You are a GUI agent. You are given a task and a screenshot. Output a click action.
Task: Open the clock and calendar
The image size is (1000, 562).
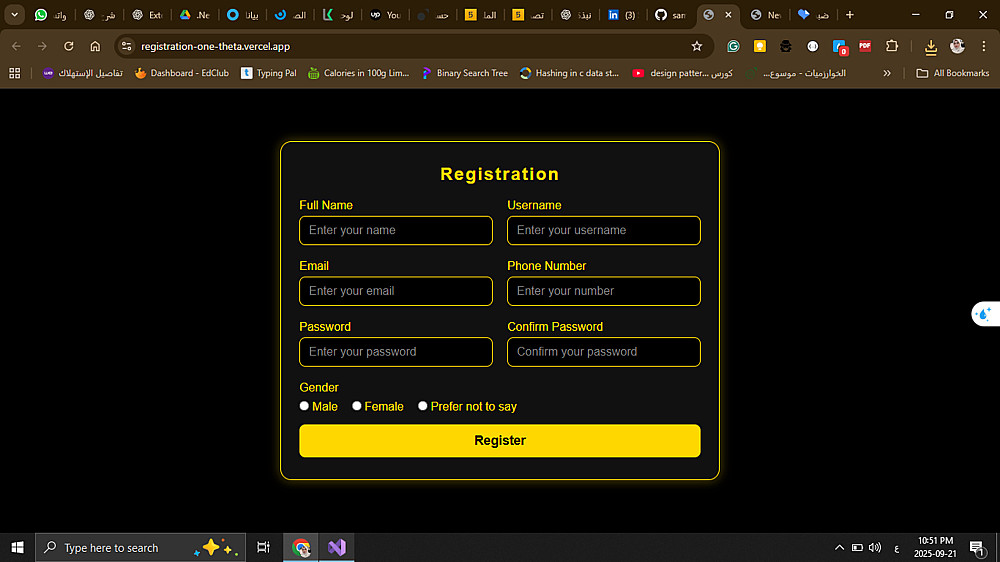(x=935, y=547)
